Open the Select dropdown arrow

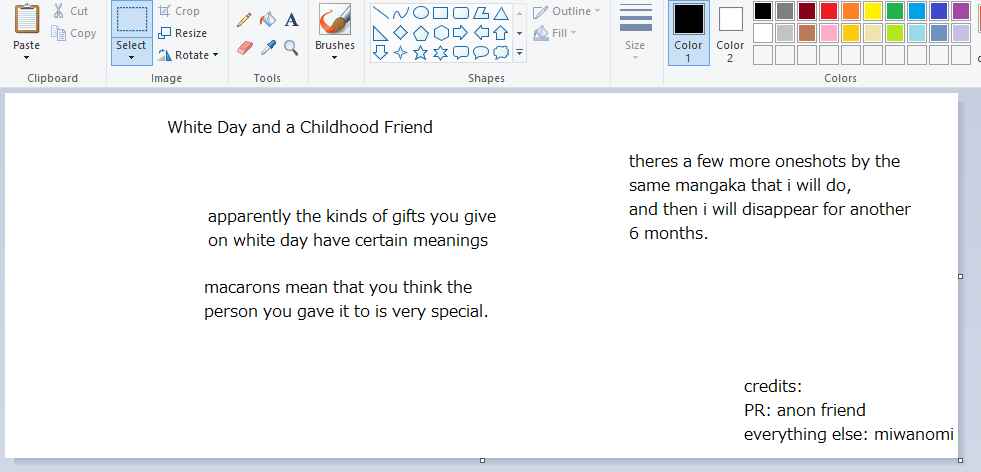point(131,58)
